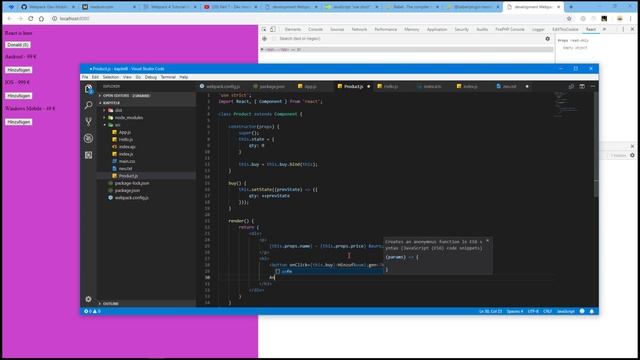
Task: Collapse the KAPITEL4 project folder section
Action: click(146, 103)
